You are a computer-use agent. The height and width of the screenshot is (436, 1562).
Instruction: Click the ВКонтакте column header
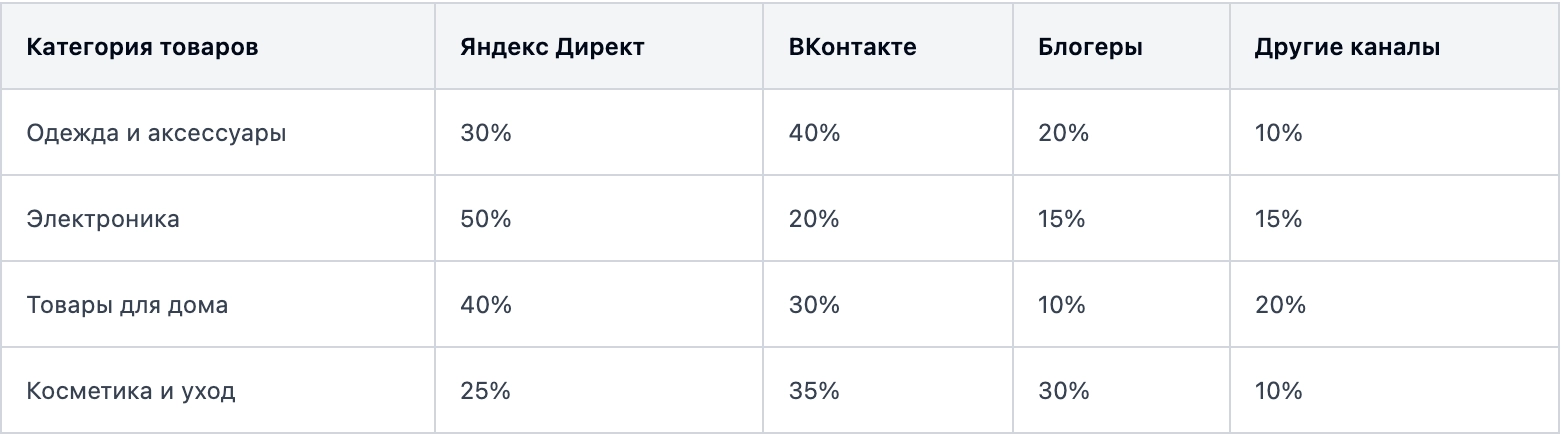852,47
